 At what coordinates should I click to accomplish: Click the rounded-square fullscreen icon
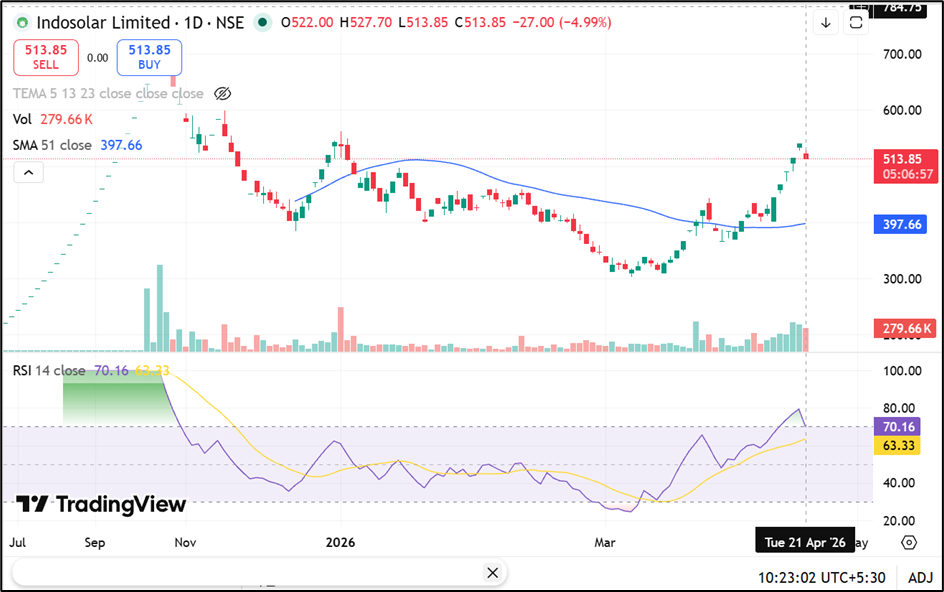[x=855, y=22]
